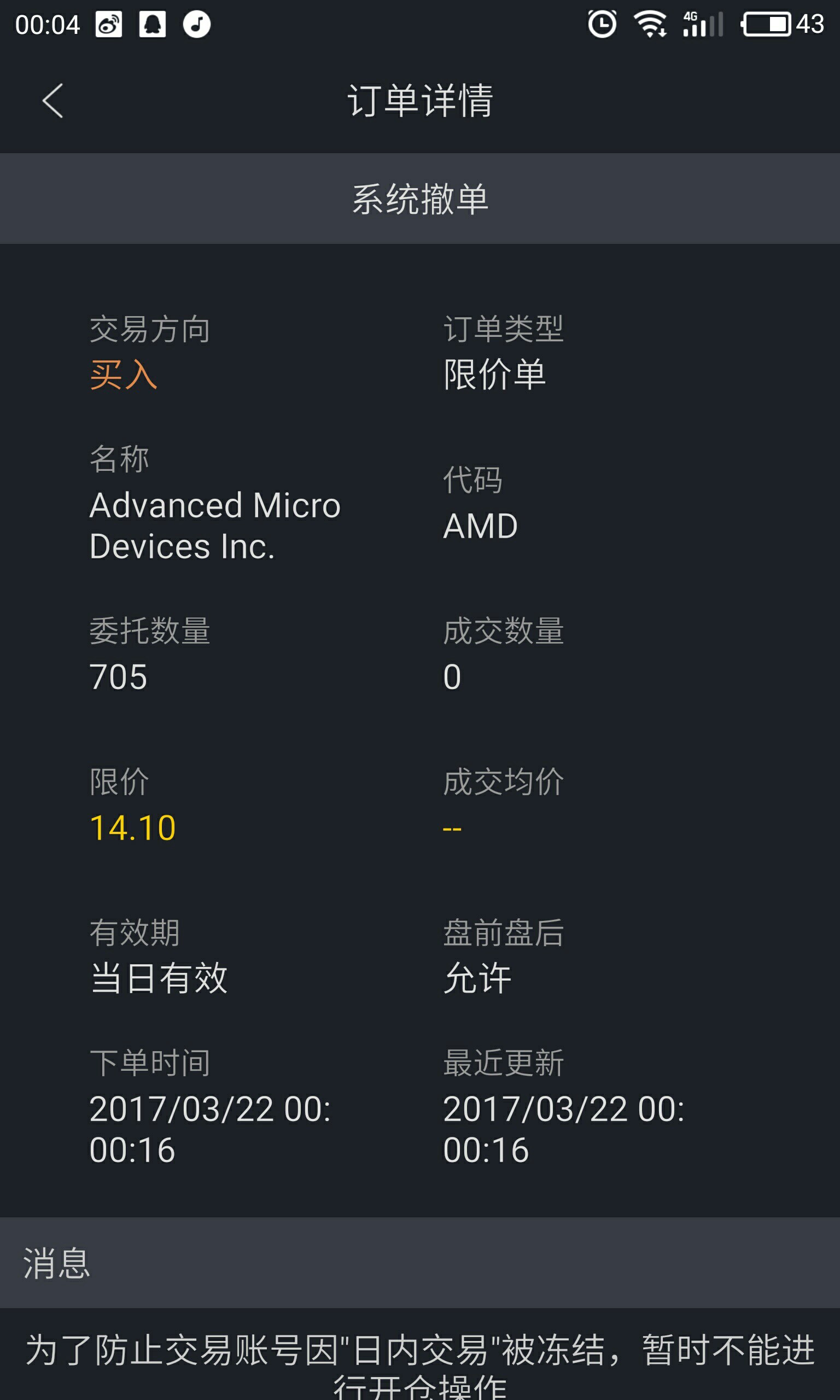Screen dimensions: 840x1400
Task: Tap the back arrow in header
Action: 52,101
